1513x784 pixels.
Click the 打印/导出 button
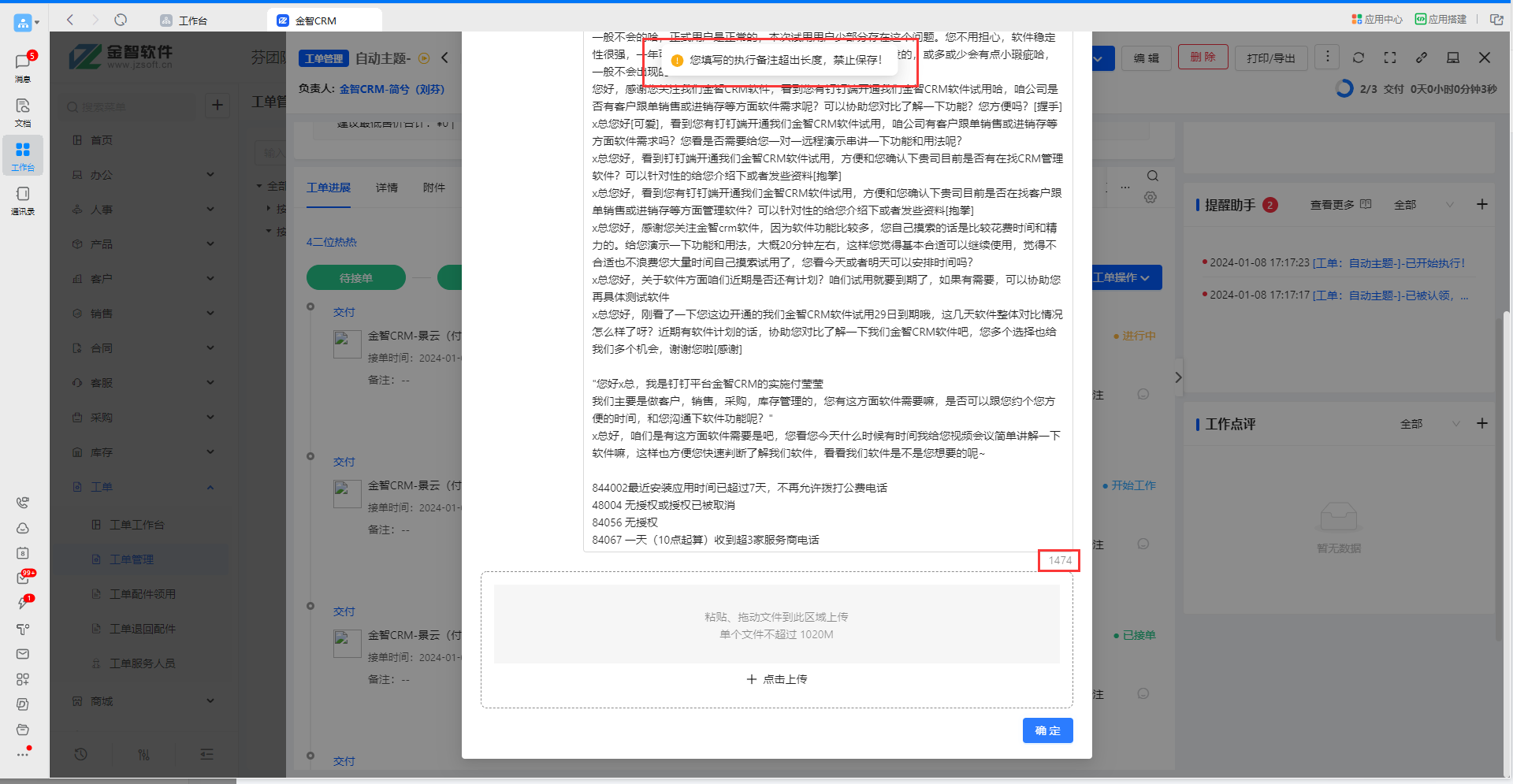[1271, 58]
